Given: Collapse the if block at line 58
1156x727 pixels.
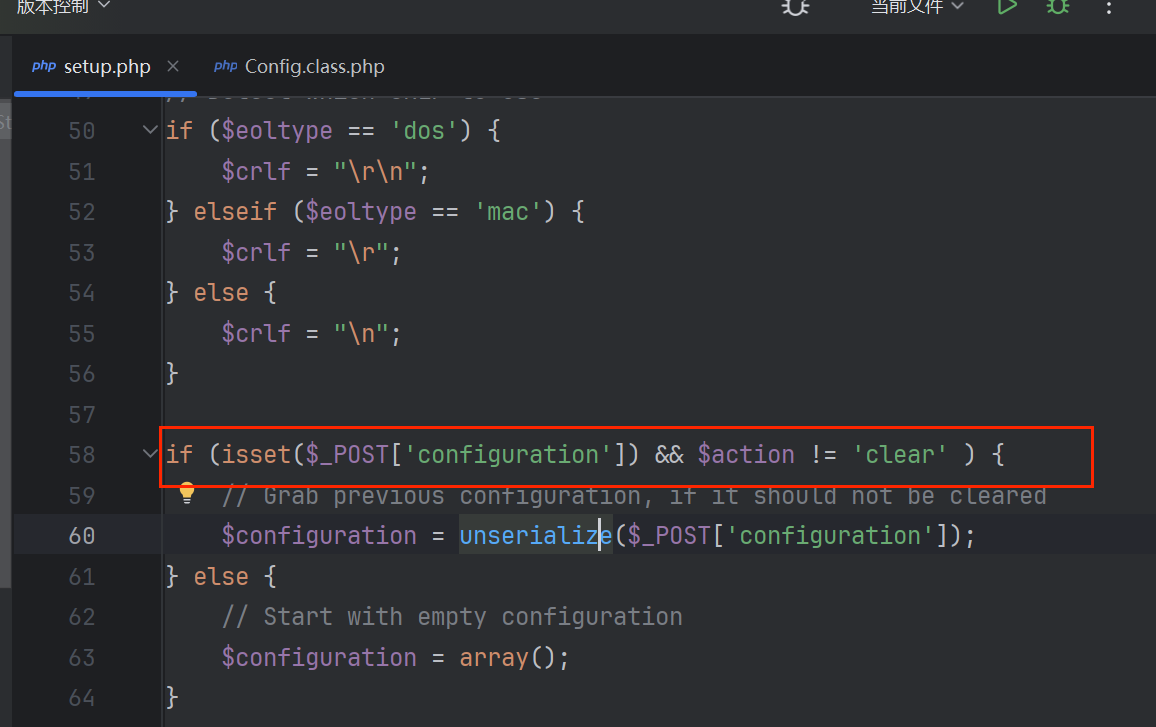Looking at the screenshot, I should coord(150,454).
